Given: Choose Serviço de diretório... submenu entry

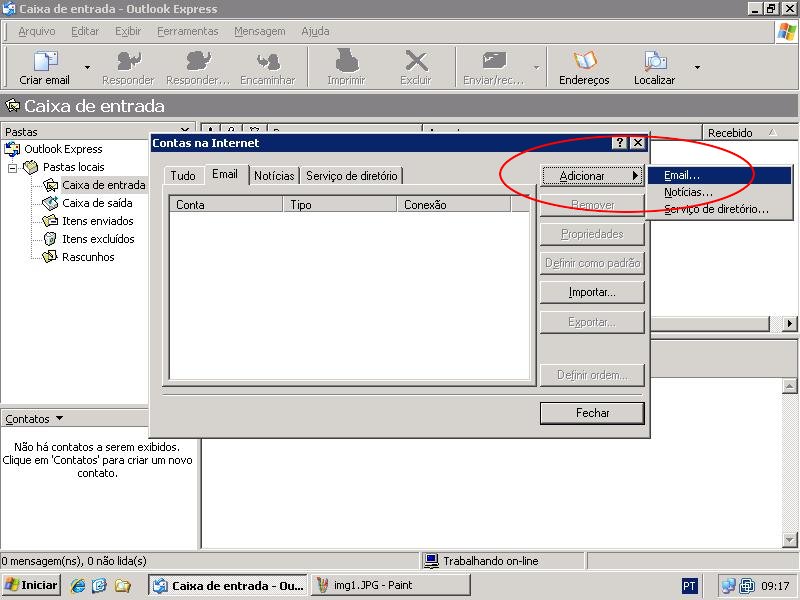Looking at the screenshot, I should point(719,209).
